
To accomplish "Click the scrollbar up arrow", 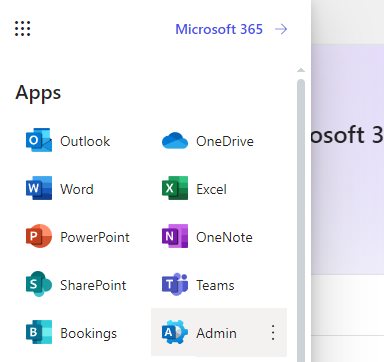I will pos(301,70).
